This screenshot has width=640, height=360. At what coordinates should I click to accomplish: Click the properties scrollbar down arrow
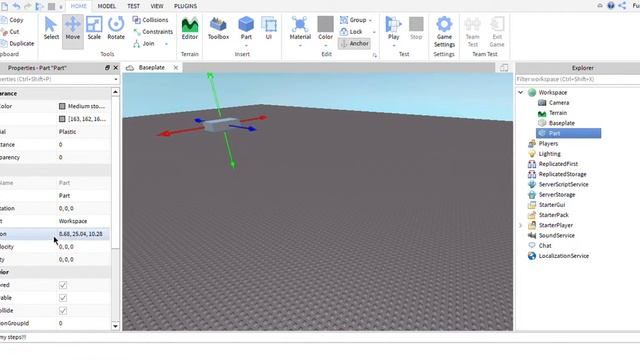(x=115, y=326)
